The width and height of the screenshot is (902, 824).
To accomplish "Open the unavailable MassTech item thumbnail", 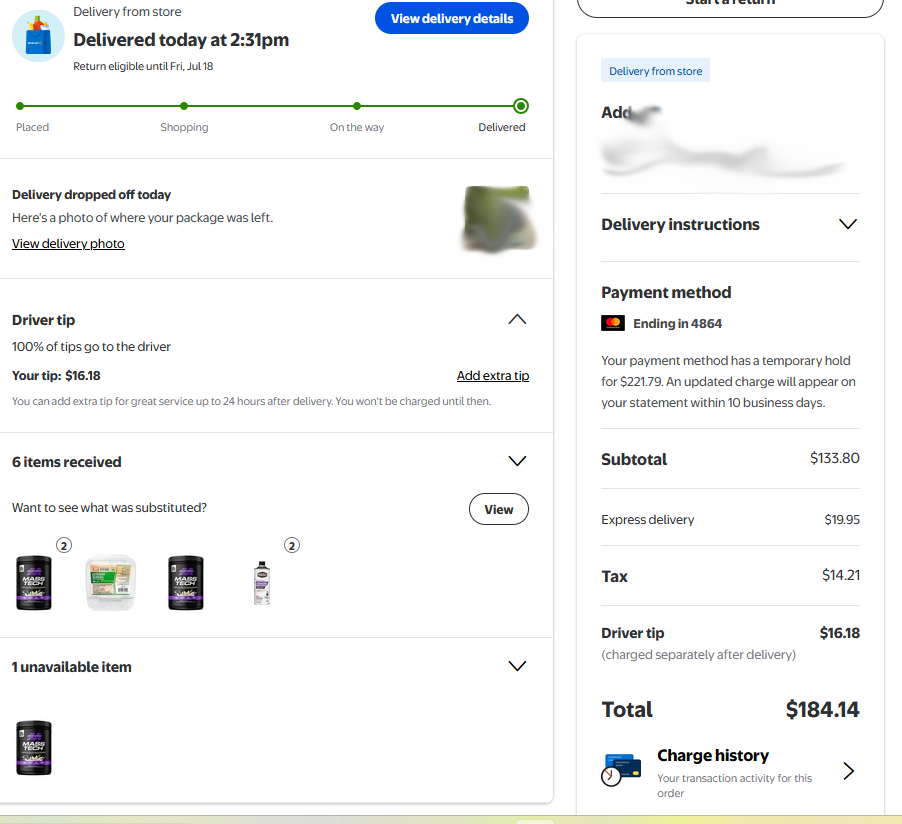I will tap(33, 747).
